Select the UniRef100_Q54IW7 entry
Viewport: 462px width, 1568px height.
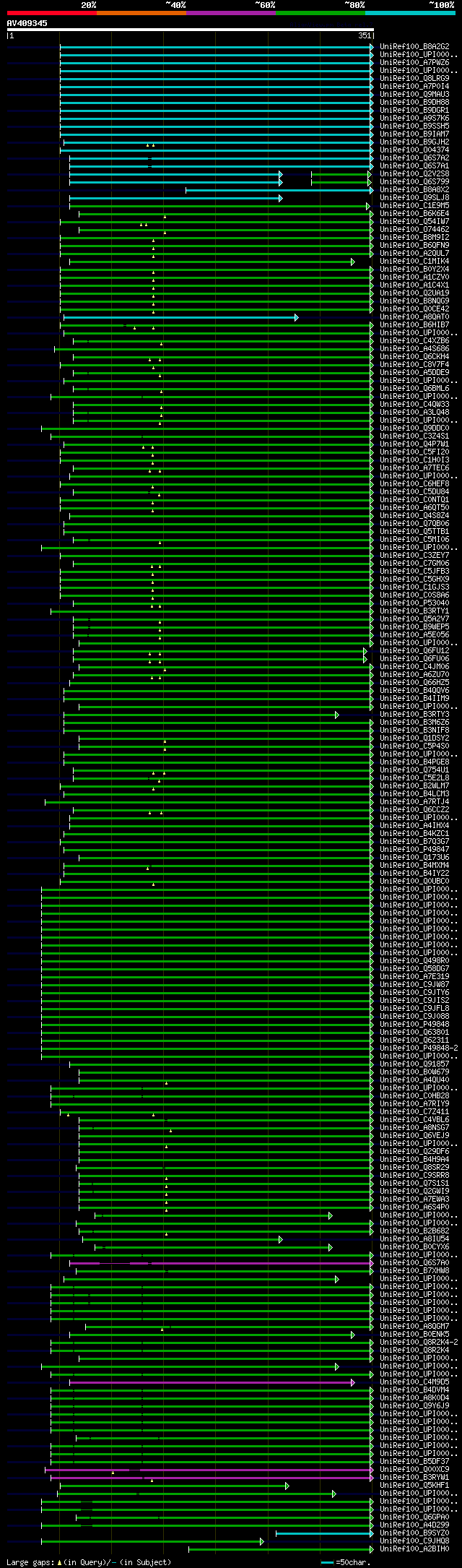[x=414, y=222]
